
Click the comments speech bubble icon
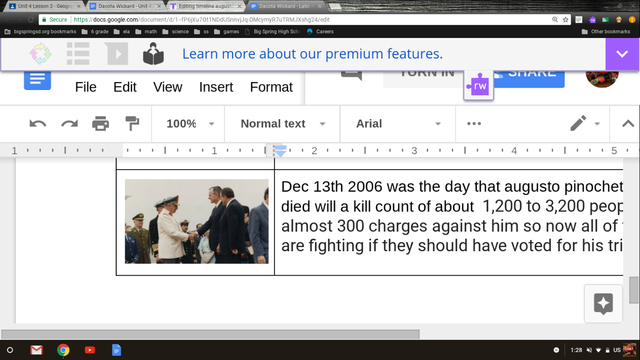pyautogui.click(x=351, y=75)
